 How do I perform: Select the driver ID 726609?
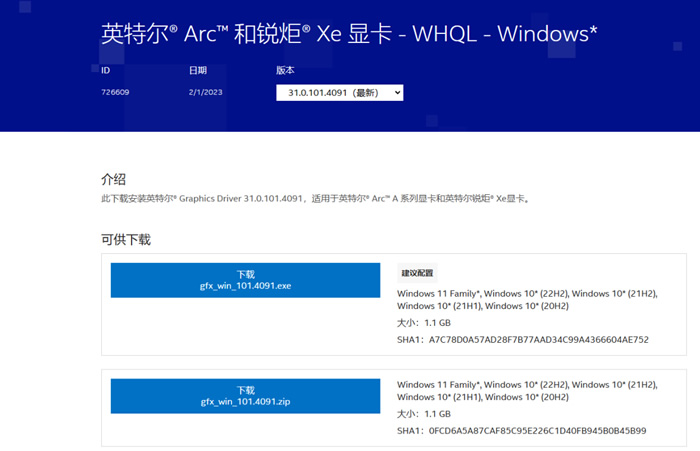[x=115, y=92]
